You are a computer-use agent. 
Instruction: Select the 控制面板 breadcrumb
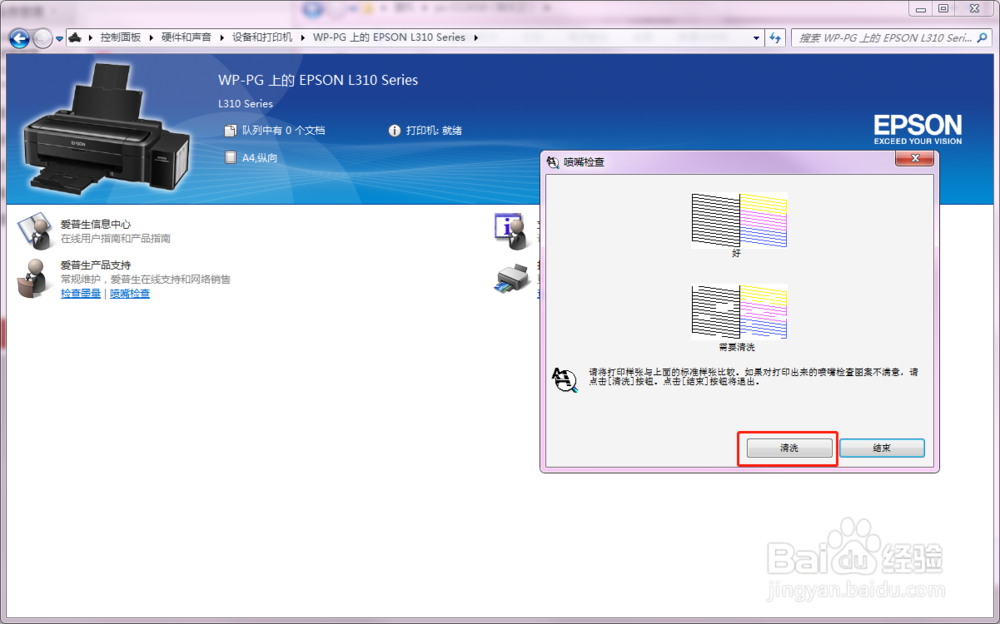(x=121, y=38)
